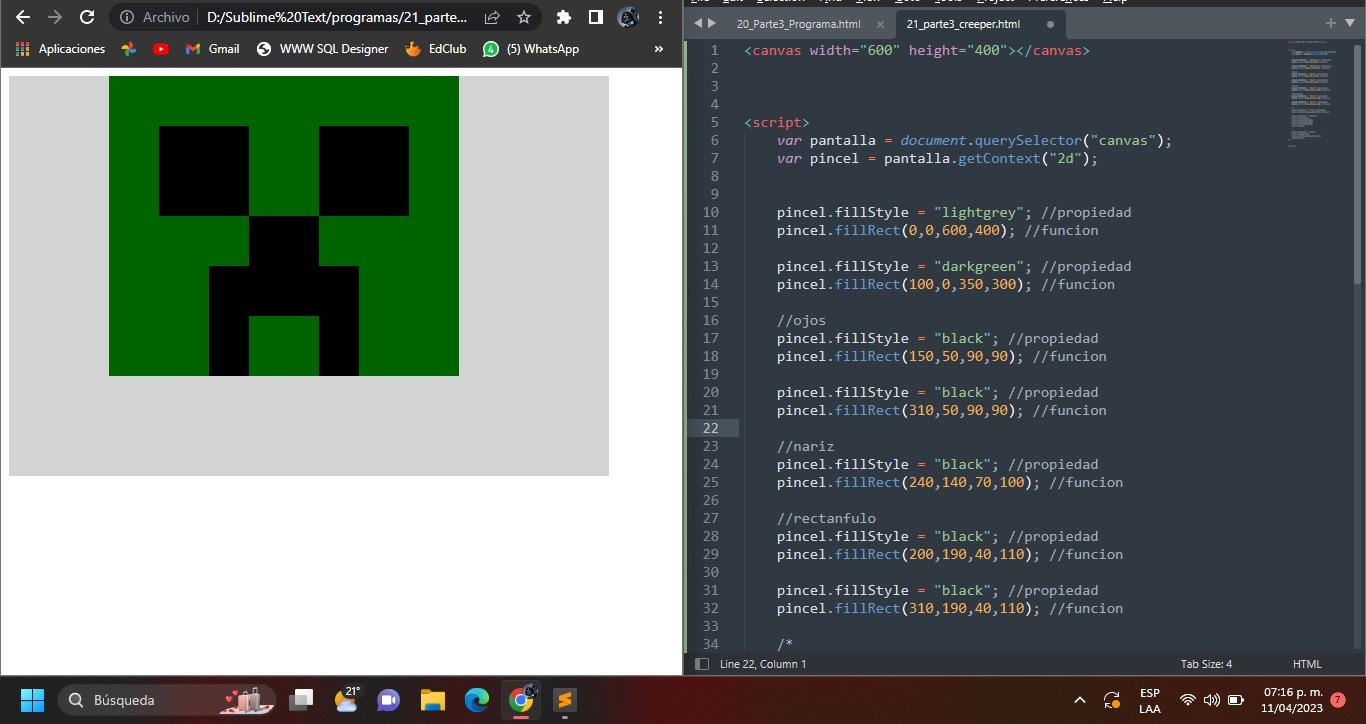Open Windows Start menu

(32, 700)
